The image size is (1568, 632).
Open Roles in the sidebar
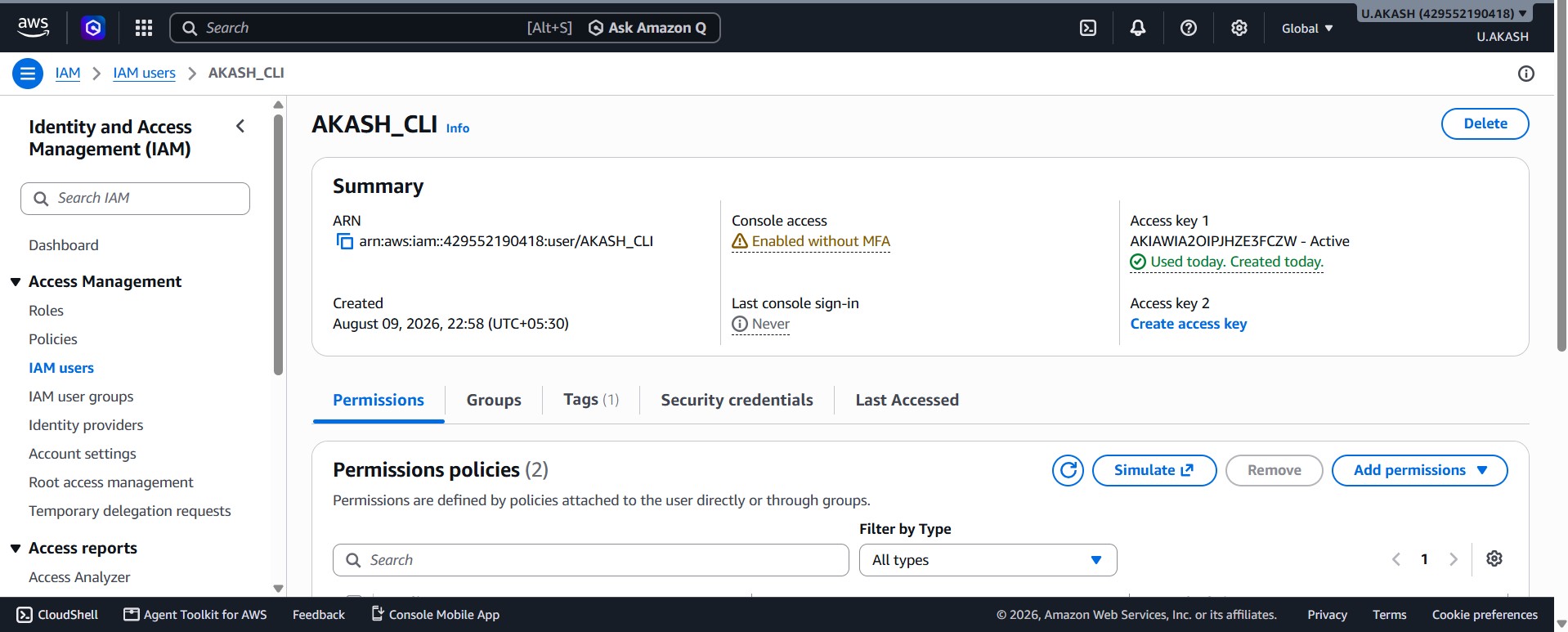[46, 311]
